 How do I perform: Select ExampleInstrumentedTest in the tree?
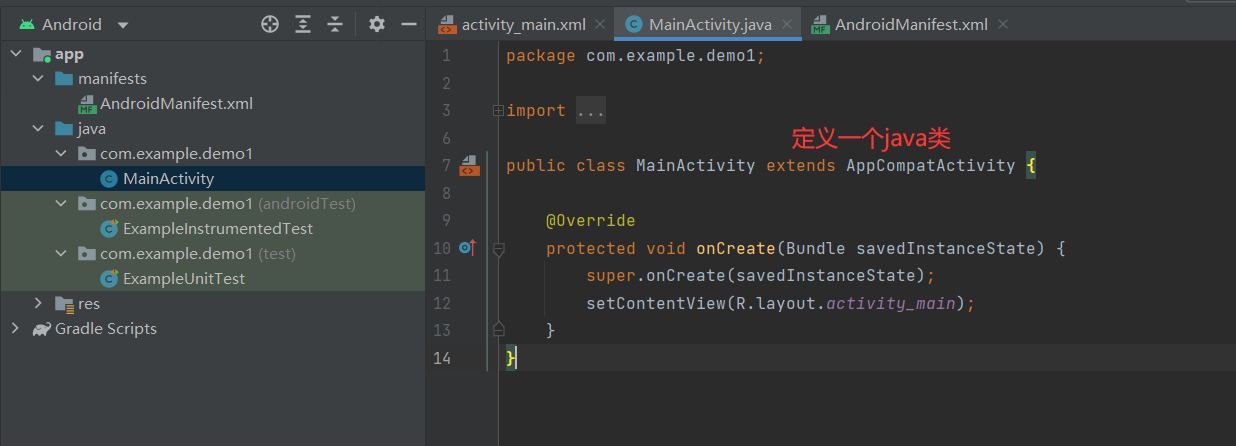(x=217, y=228)
